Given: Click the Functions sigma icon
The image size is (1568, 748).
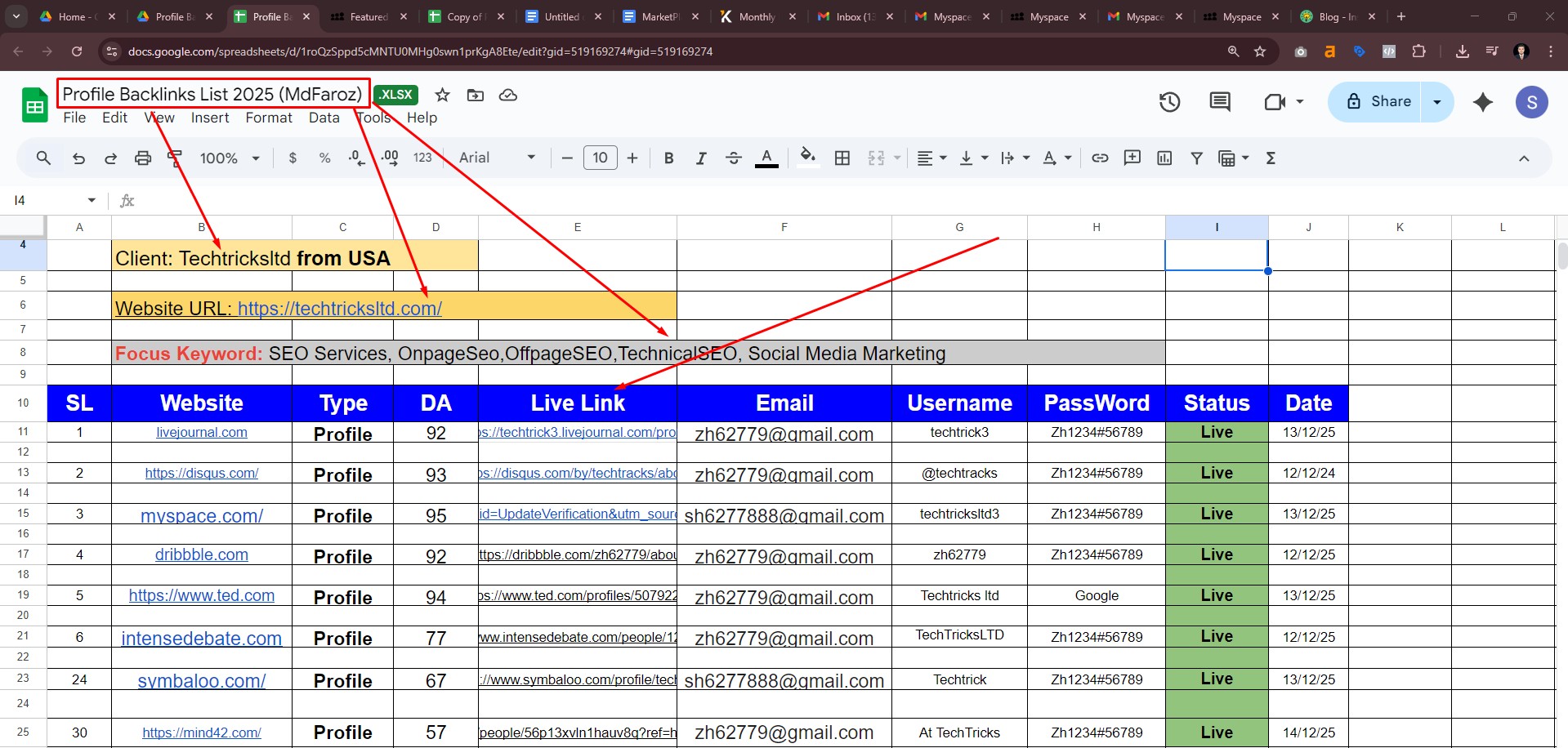Looking at the screenshot, I should (1271, 158).
